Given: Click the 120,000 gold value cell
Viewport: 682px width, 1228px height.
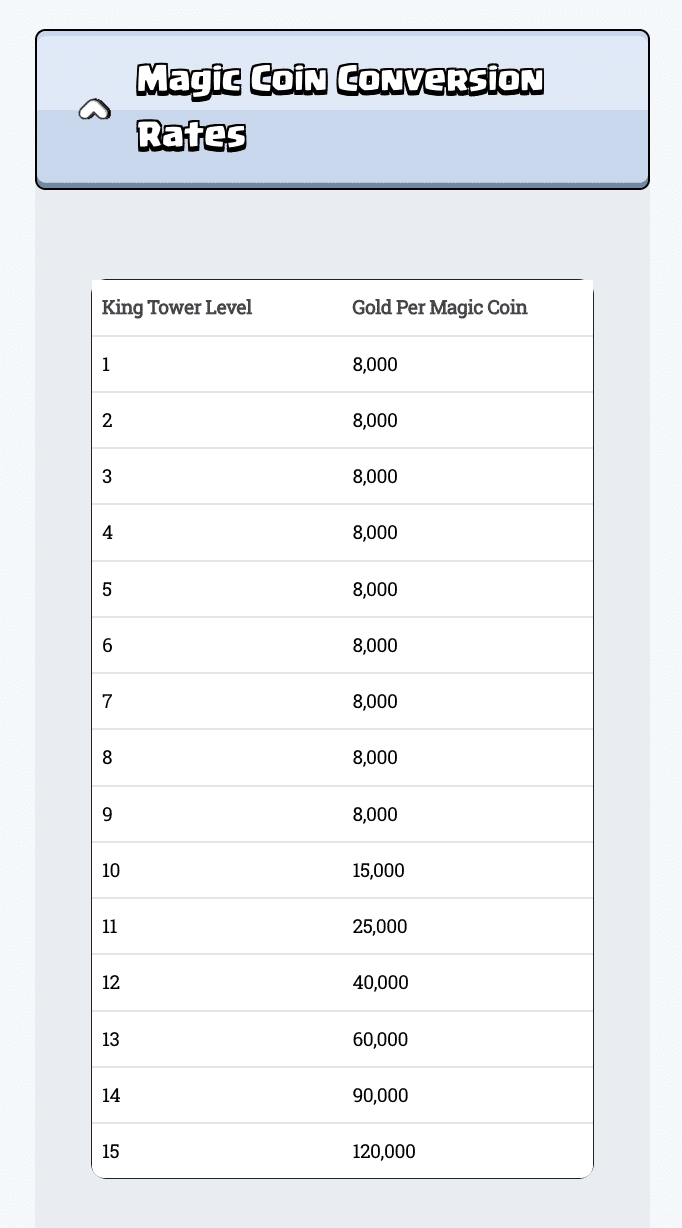Looking at the screenshot, I should tap(383, 1151).
